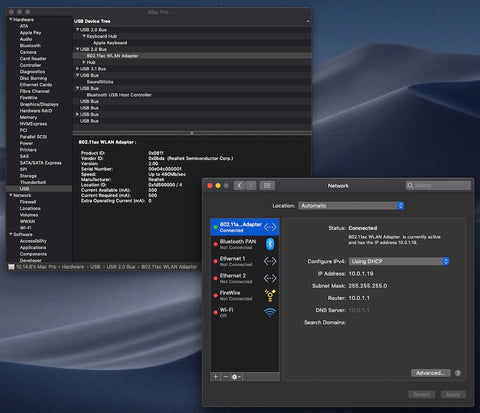This screenshot has height=413, width=480.
Task: Select Thunderbolt in sidebar
Action: click(33, 182)
